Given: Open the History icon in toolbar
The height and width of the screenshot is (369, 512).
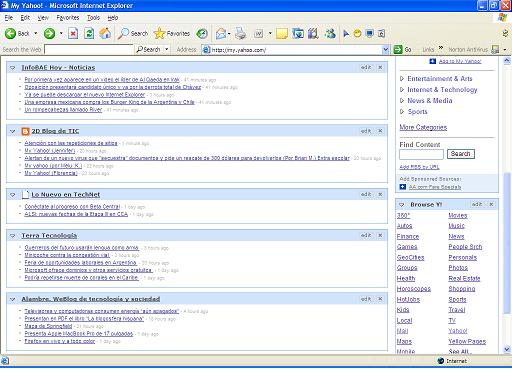Looking at the screenshot, I should [202, 33].
